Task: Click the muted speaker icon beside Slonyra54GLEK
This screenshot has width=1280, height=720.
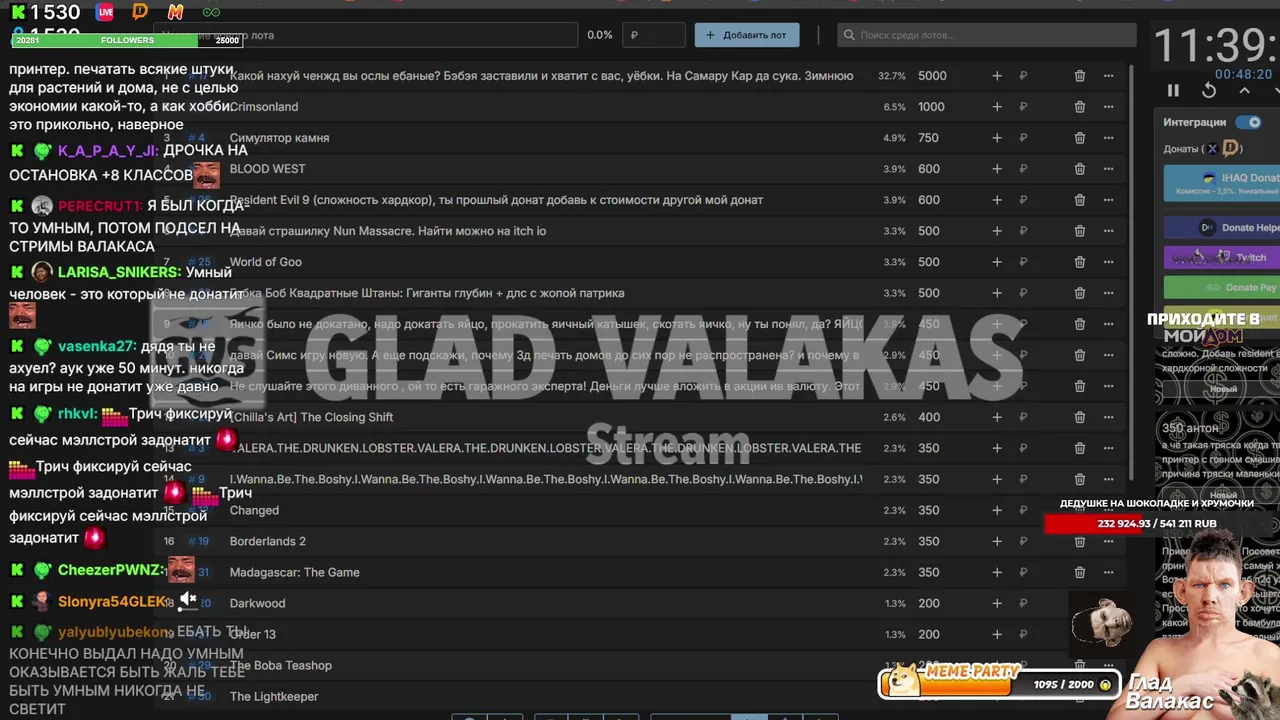Action: [187, 600]
